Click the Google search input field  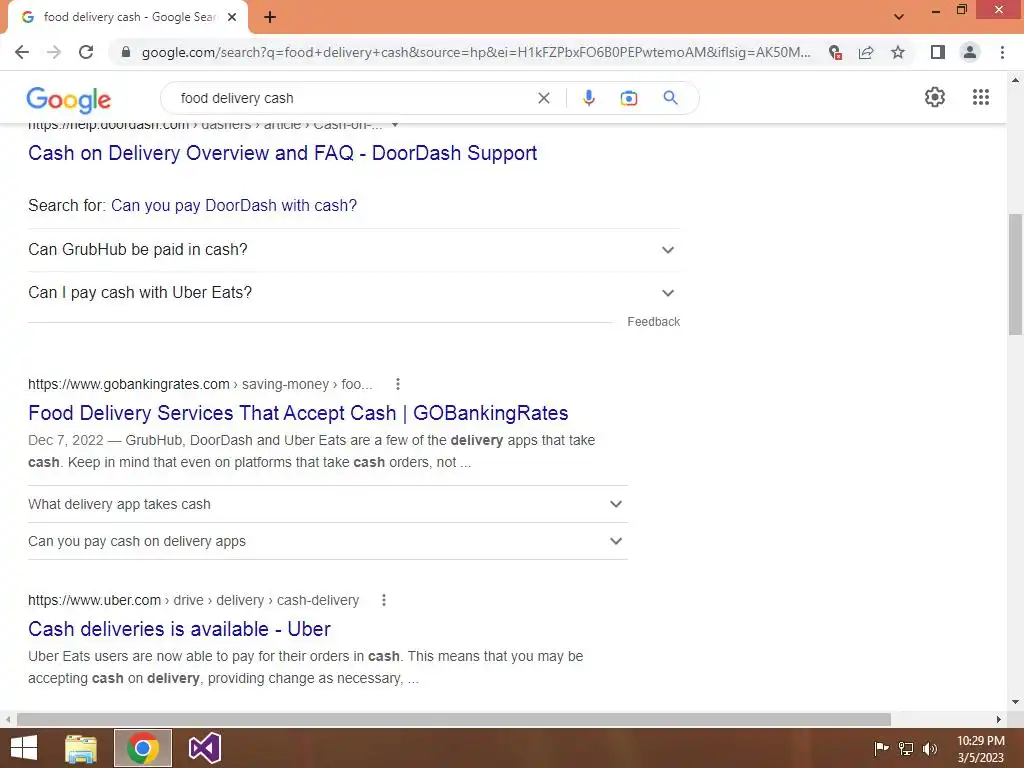[x=353, y=98]
